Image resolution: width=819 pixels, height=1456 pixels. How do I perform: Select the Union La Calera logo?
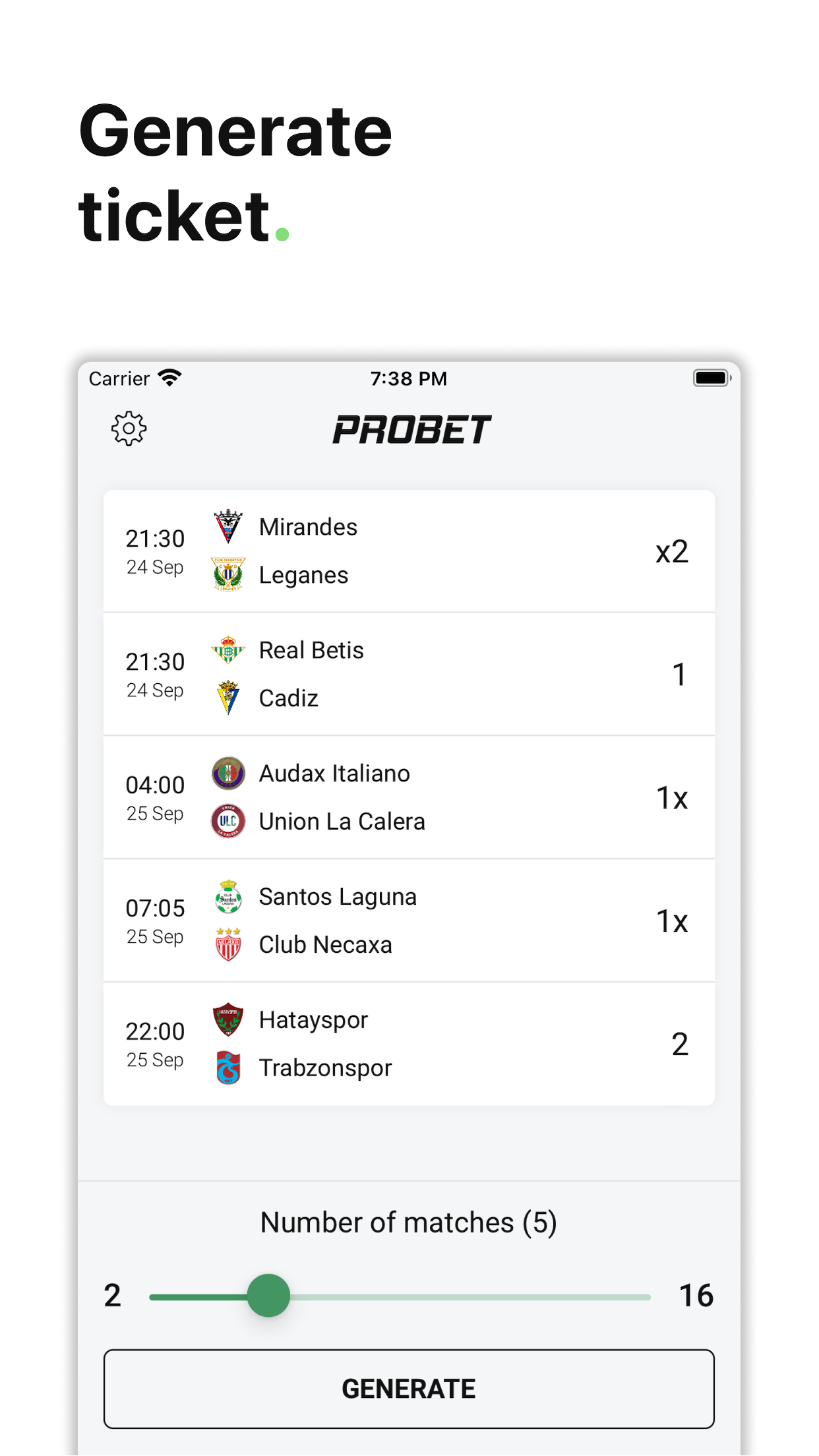coord(228,821)
